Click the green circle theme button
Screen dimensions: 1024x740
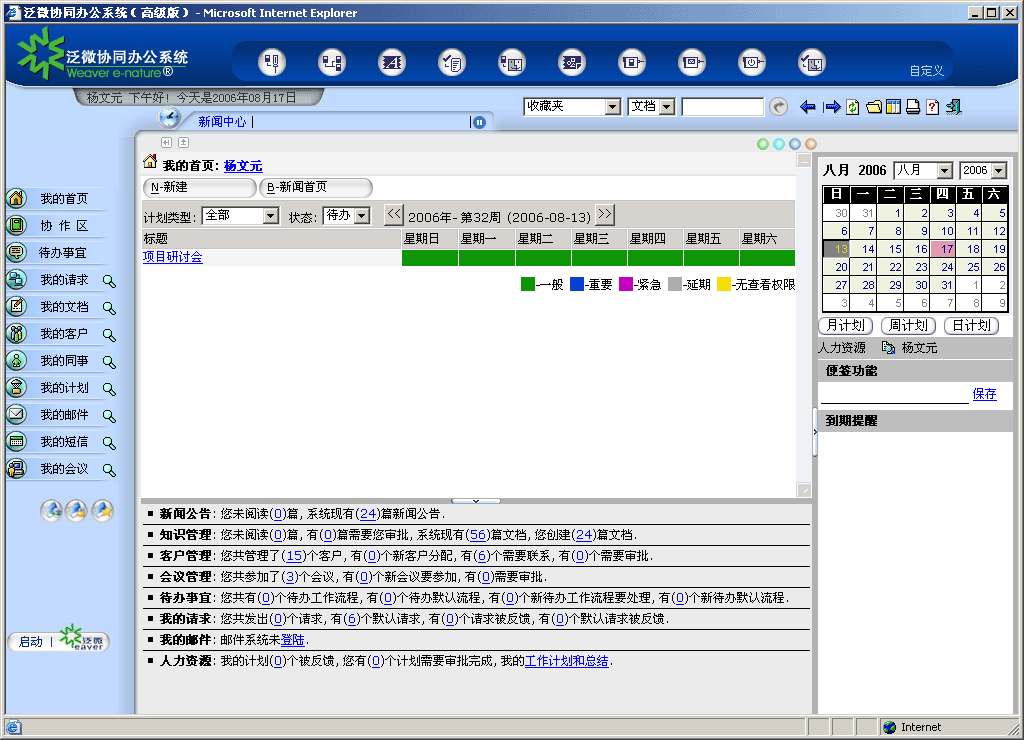[x=763, y=144]
